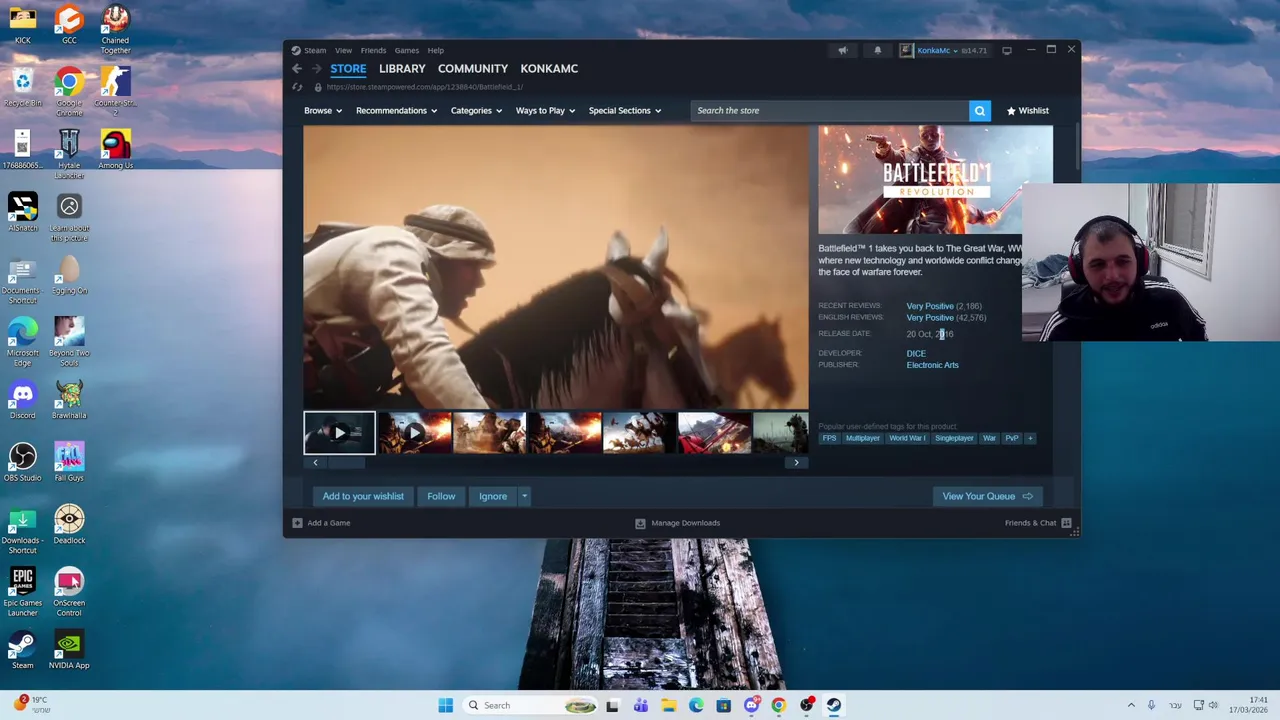1280x720 pixels.
Task: Open Hytale Launcher desktop icon
Action: pyautogui.click(x=69, y=153)
